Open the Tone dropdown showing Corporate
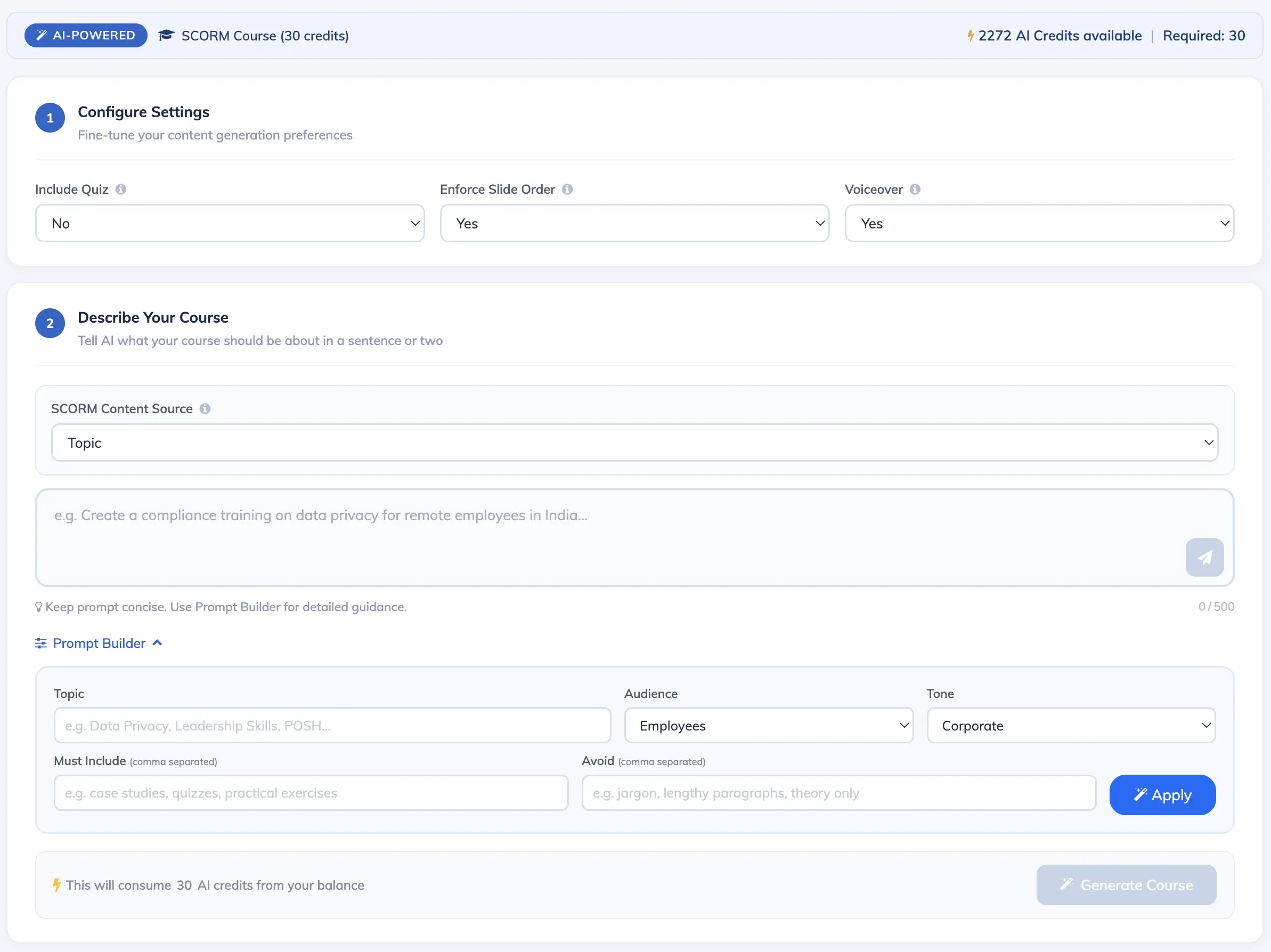Screen dimensions: 1271x952 point(1071,726)
